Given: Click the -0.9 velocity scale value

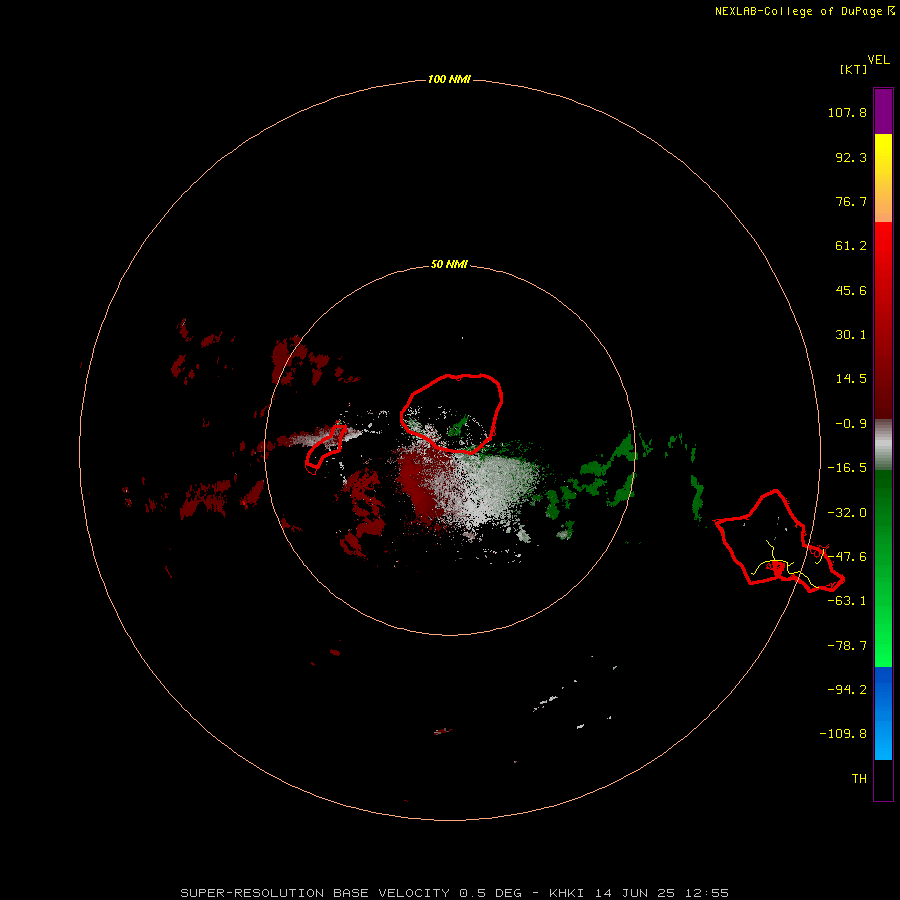Looking at the screenshot, I should [851, 424].
